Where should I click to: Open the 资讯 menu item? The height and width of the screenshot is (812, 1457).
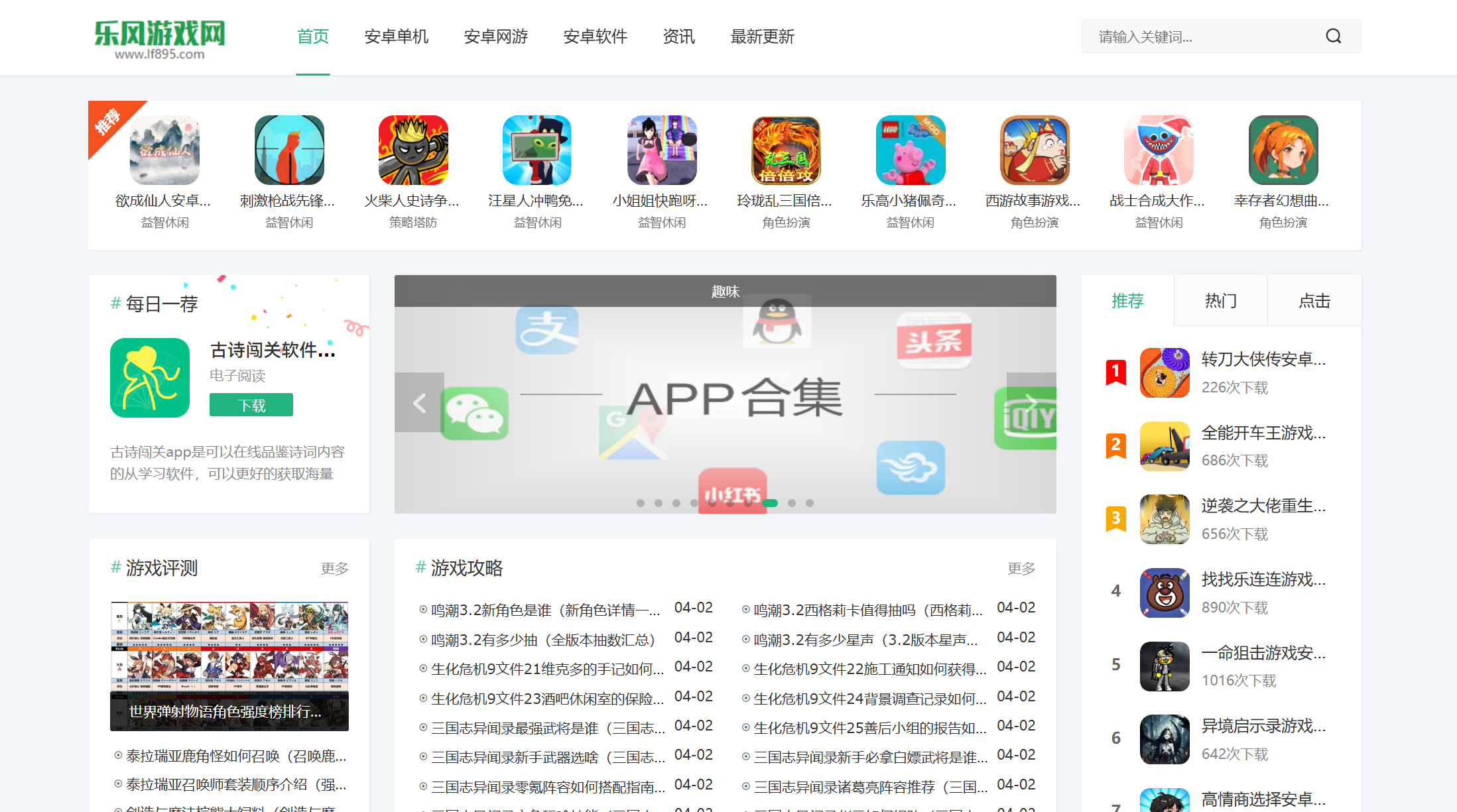[678, 37]
